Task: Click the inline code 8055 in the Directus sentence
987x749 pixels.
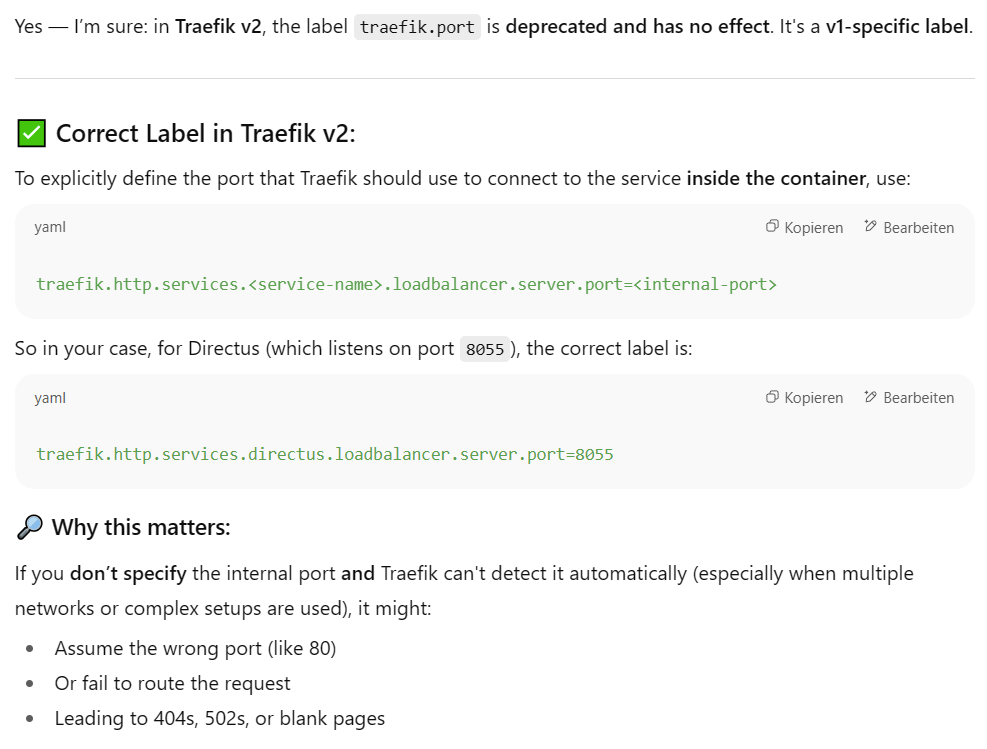Action: pyautogui.click(x=485, y=349)
